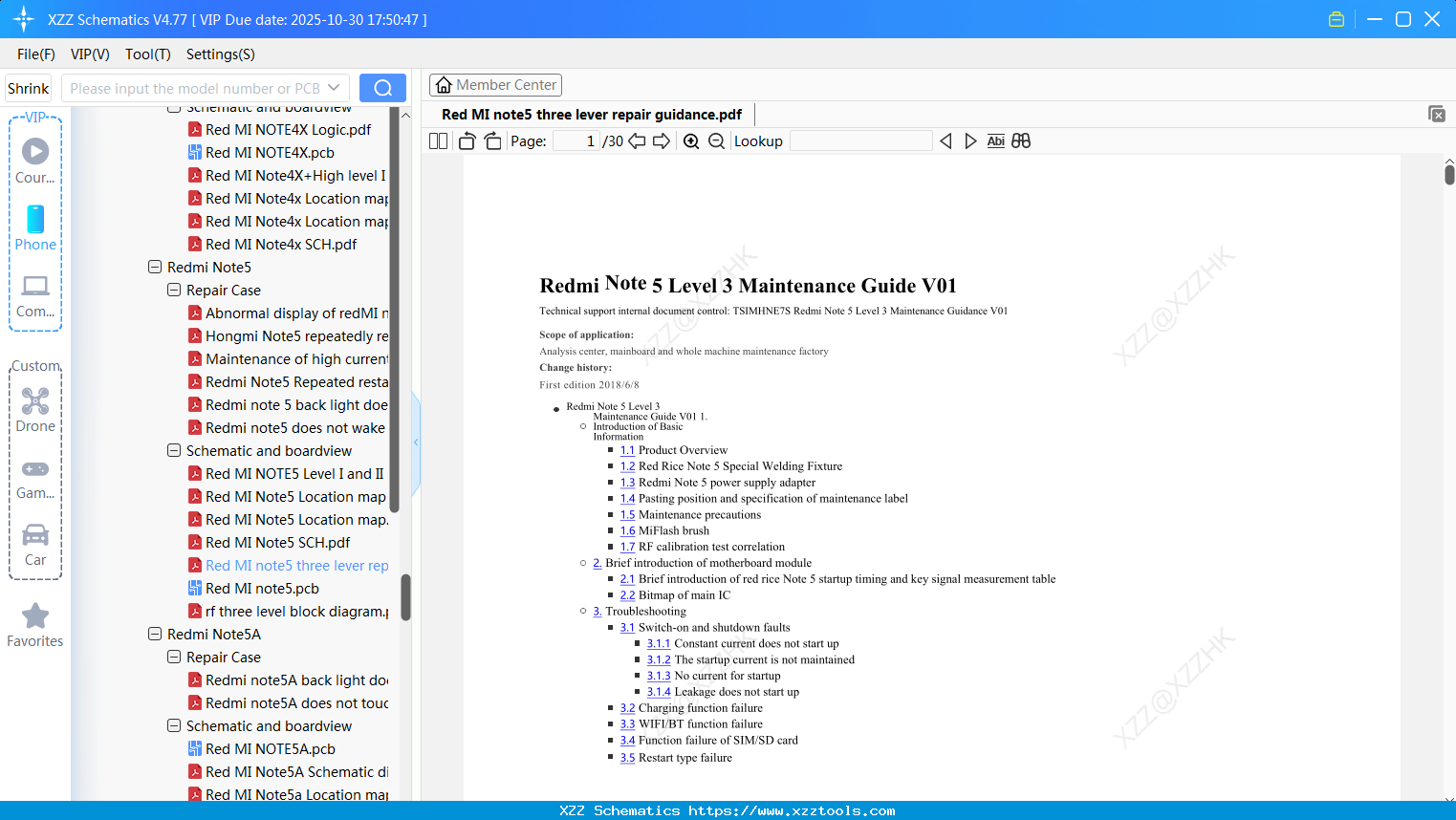Select the Computer category in sidebar
The image size is (1456, 820).
35,295
